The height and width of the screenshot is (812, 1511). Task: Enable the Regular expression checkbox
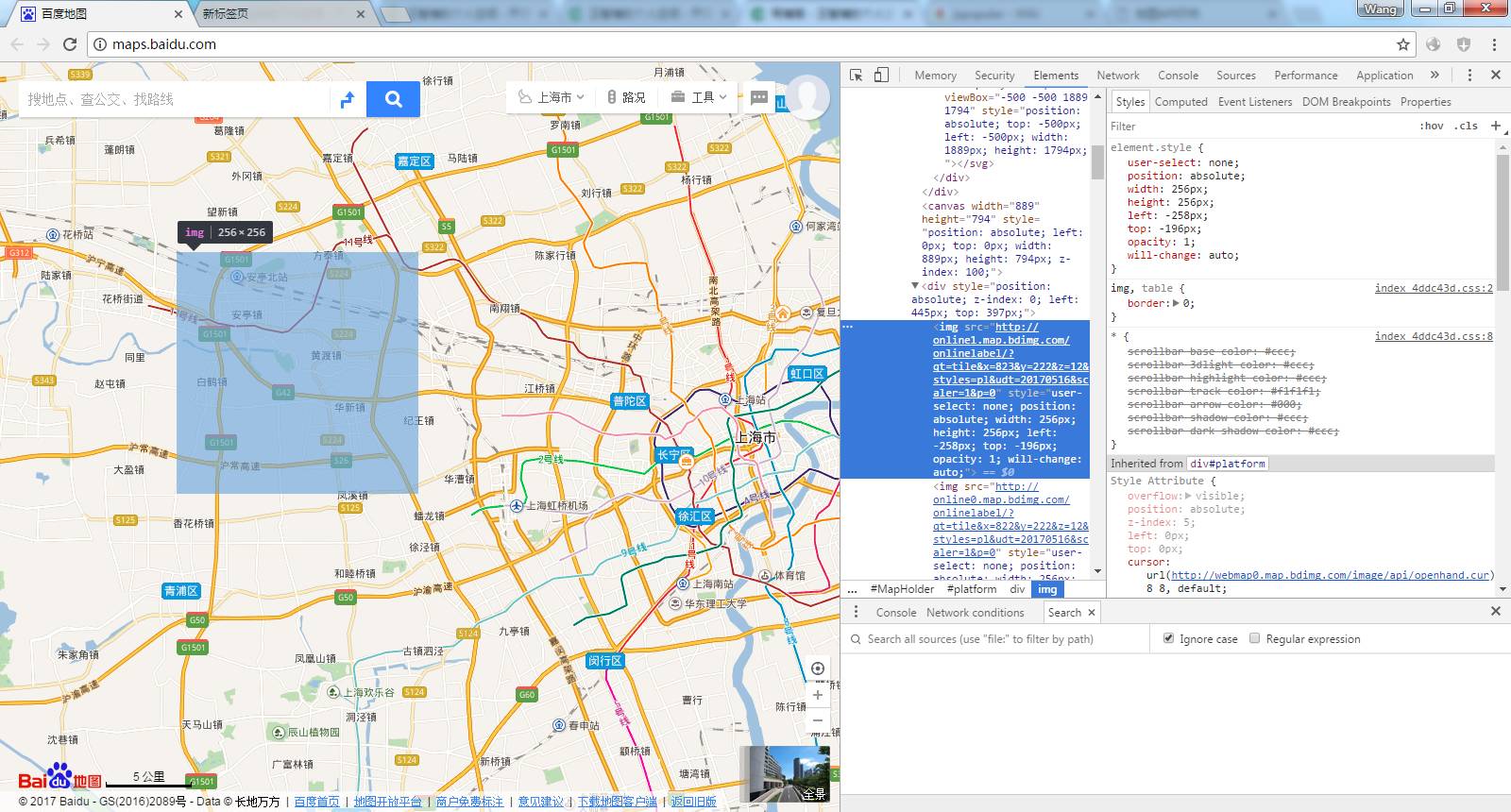pyautogui.click(x=1255, y=638)
